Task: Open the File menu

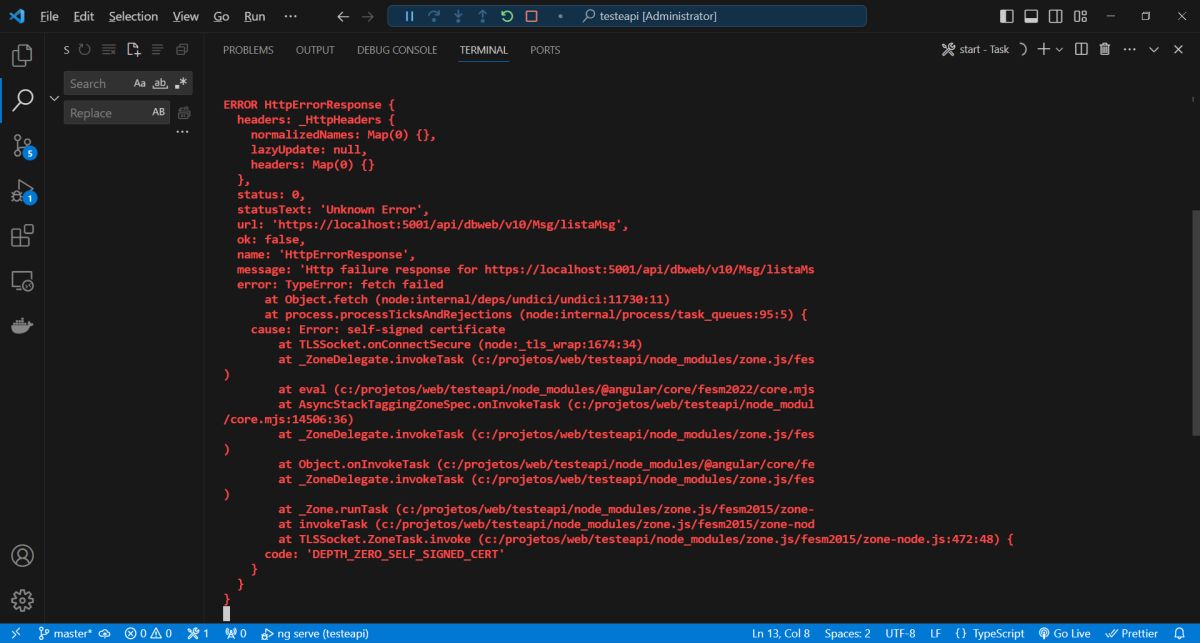Action: tap(49, 17)
